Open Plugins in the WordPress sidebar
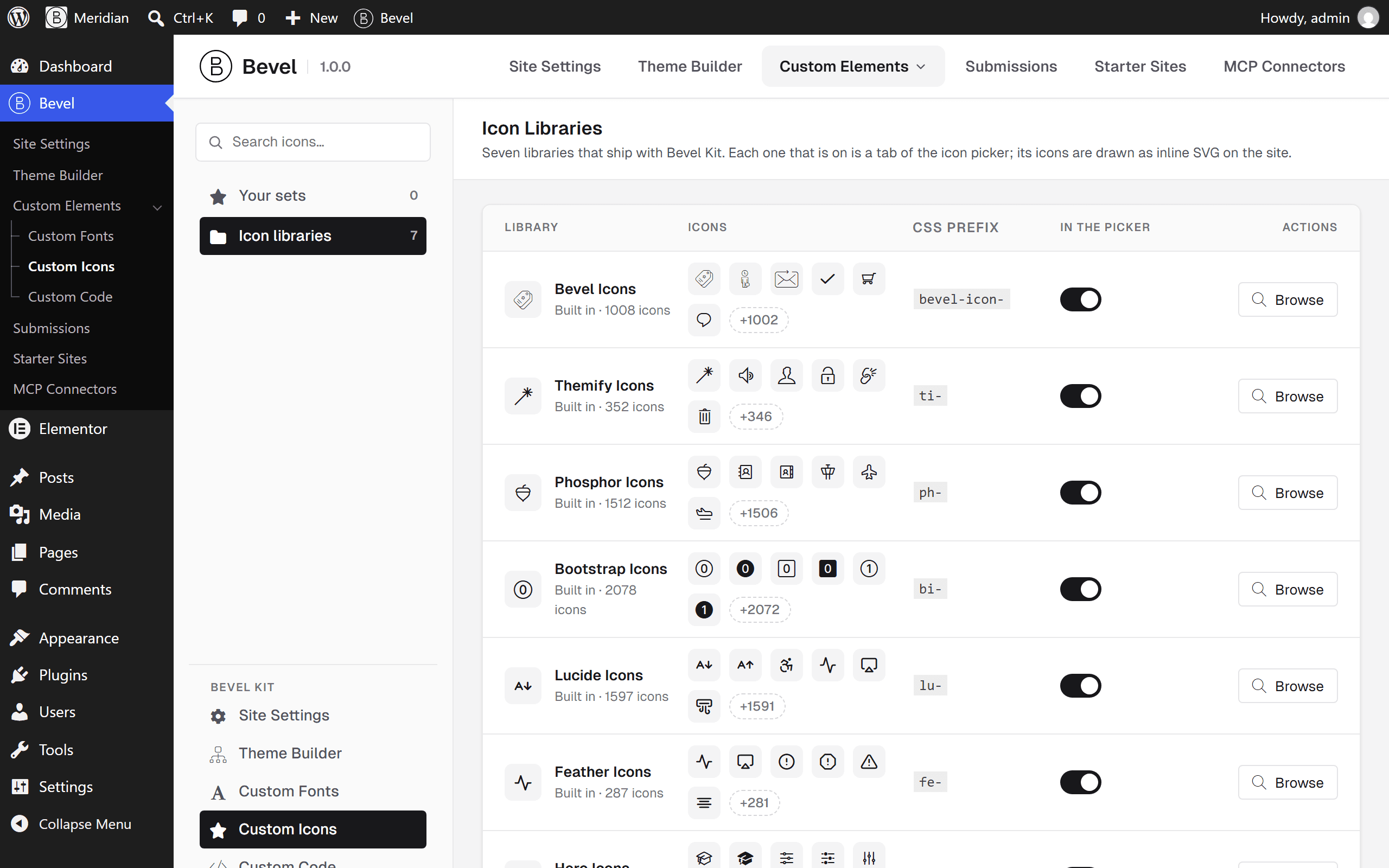This screenshot has height=868, width=1389. [63, 674]
